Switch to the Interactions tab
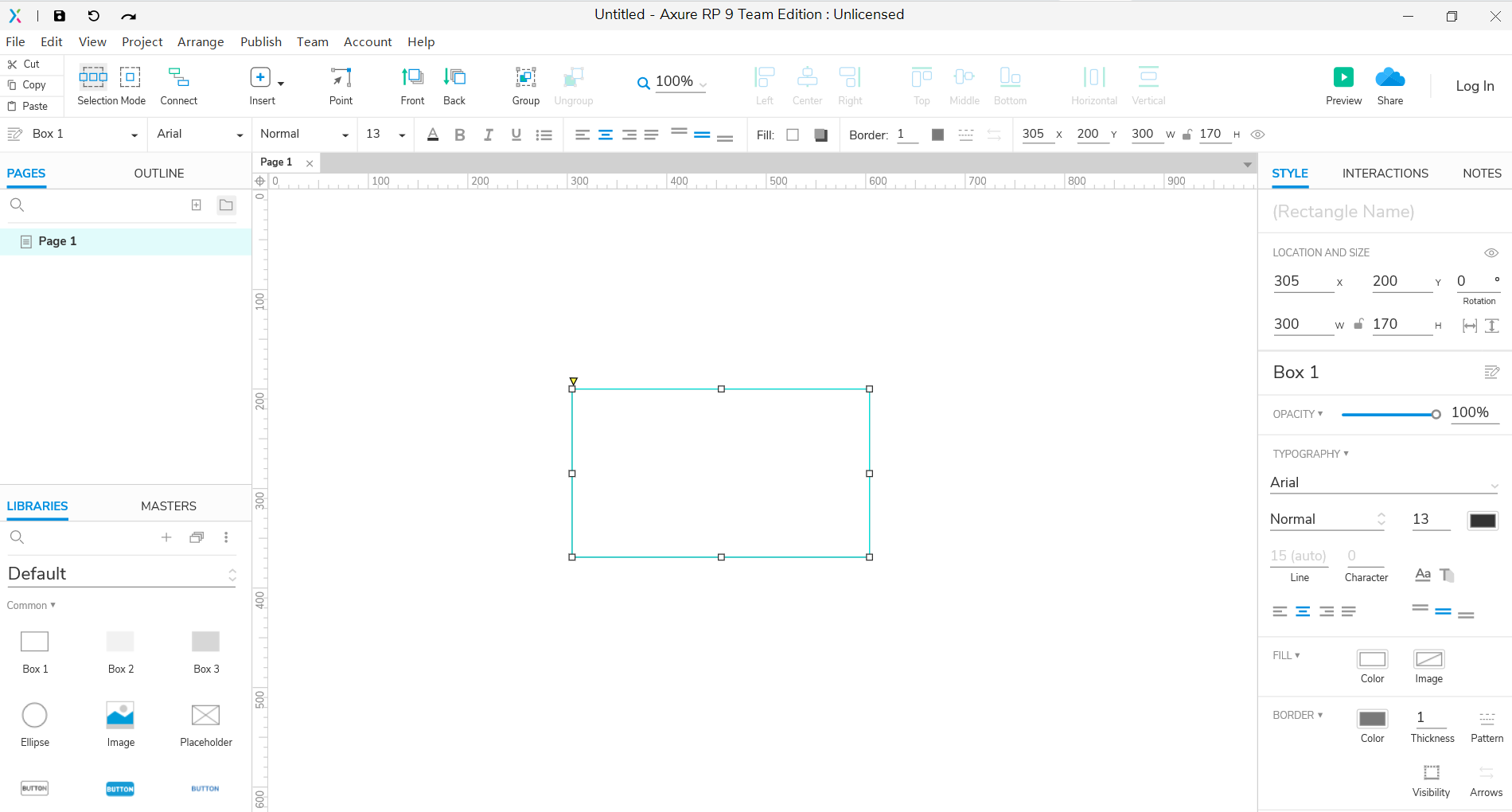The height and width of the screenshot is (812, 1512). pos(1385,173)
